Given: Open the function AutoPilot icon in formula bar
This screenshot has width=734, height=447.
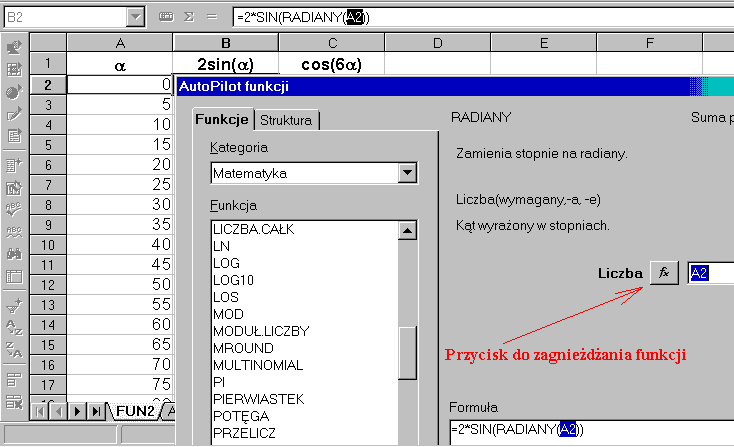Looking at the screenshot, I should pos(166,17).
